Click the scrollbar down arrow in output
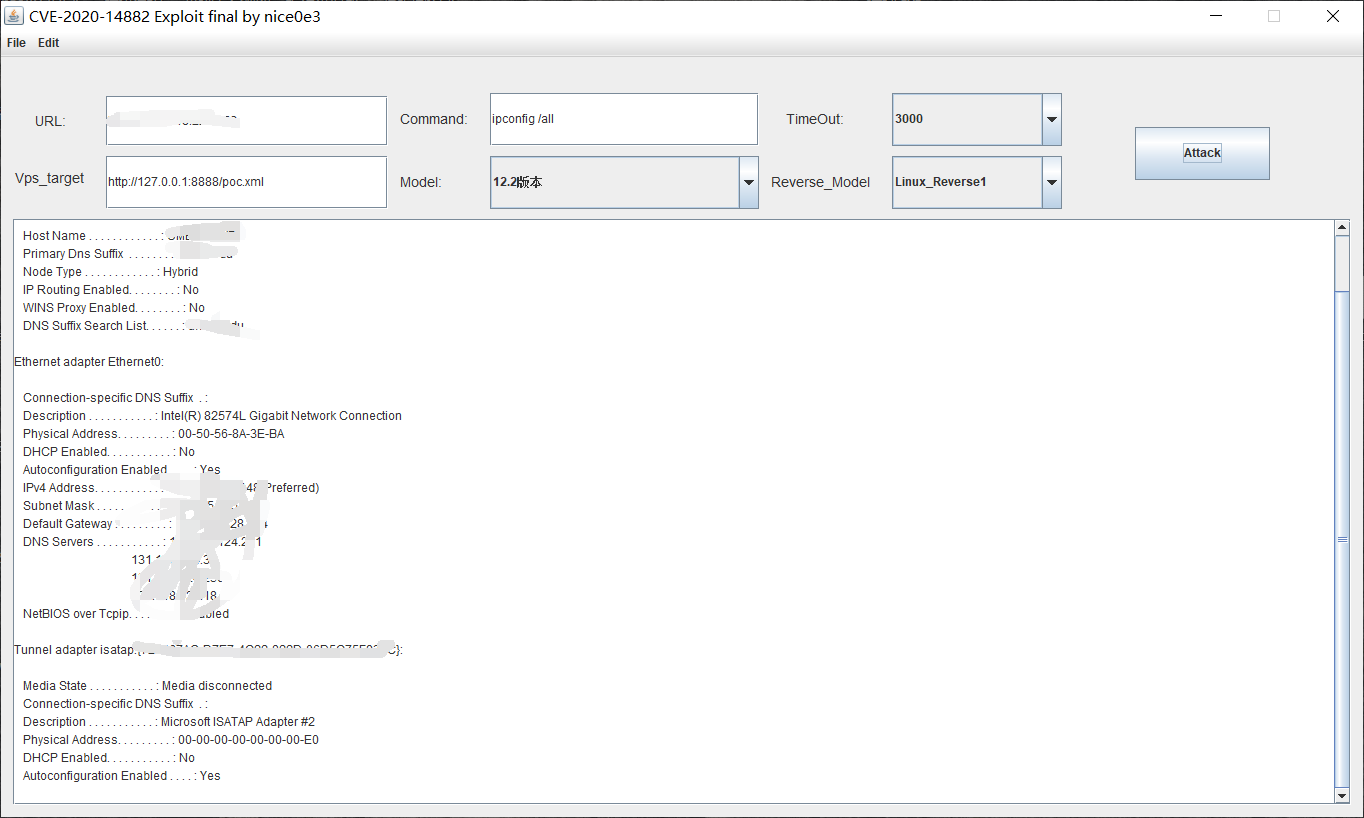 click(x=1342, y=795)
